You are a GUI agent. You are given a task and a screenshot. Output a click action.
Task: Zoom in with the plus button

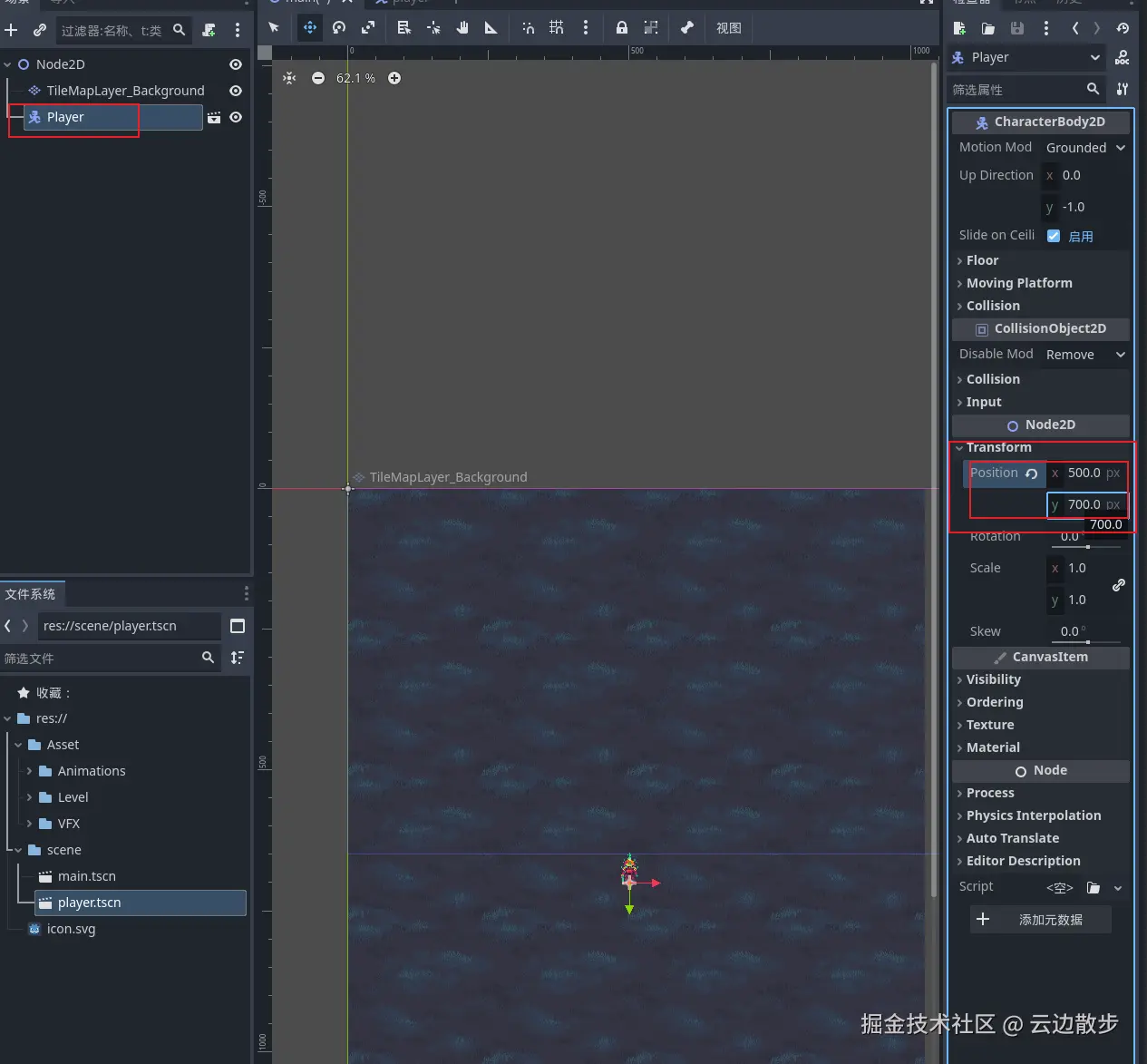coord(394,78)
